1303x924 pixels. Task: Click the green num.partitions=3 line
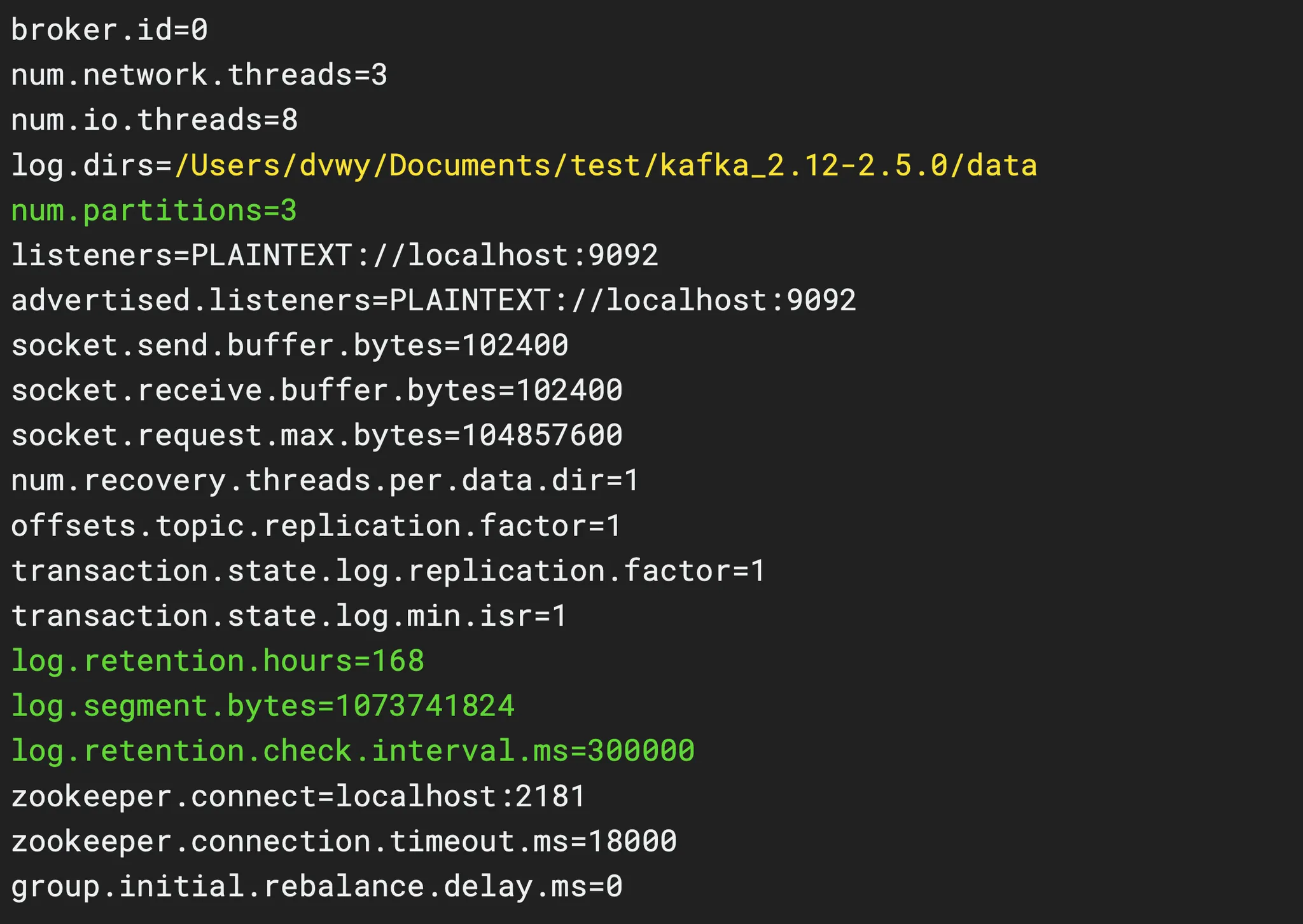coord(154,210)
